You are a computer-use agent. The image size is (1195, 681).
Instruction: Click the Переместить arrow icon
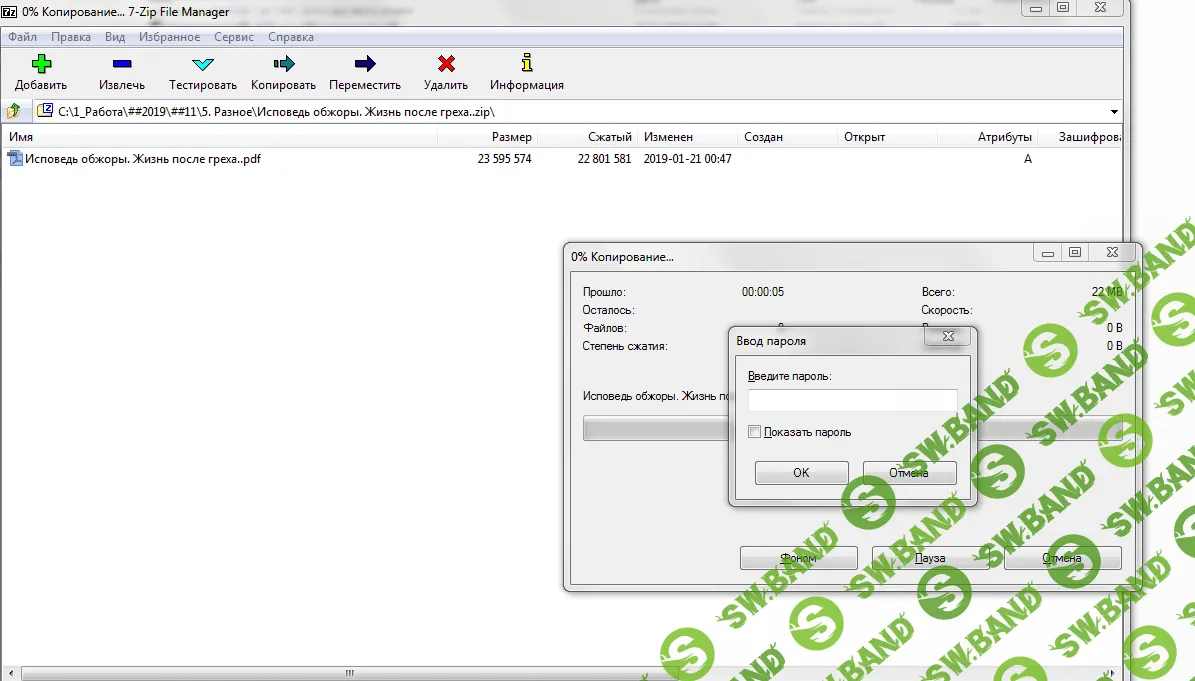click(x=365, y=64)
